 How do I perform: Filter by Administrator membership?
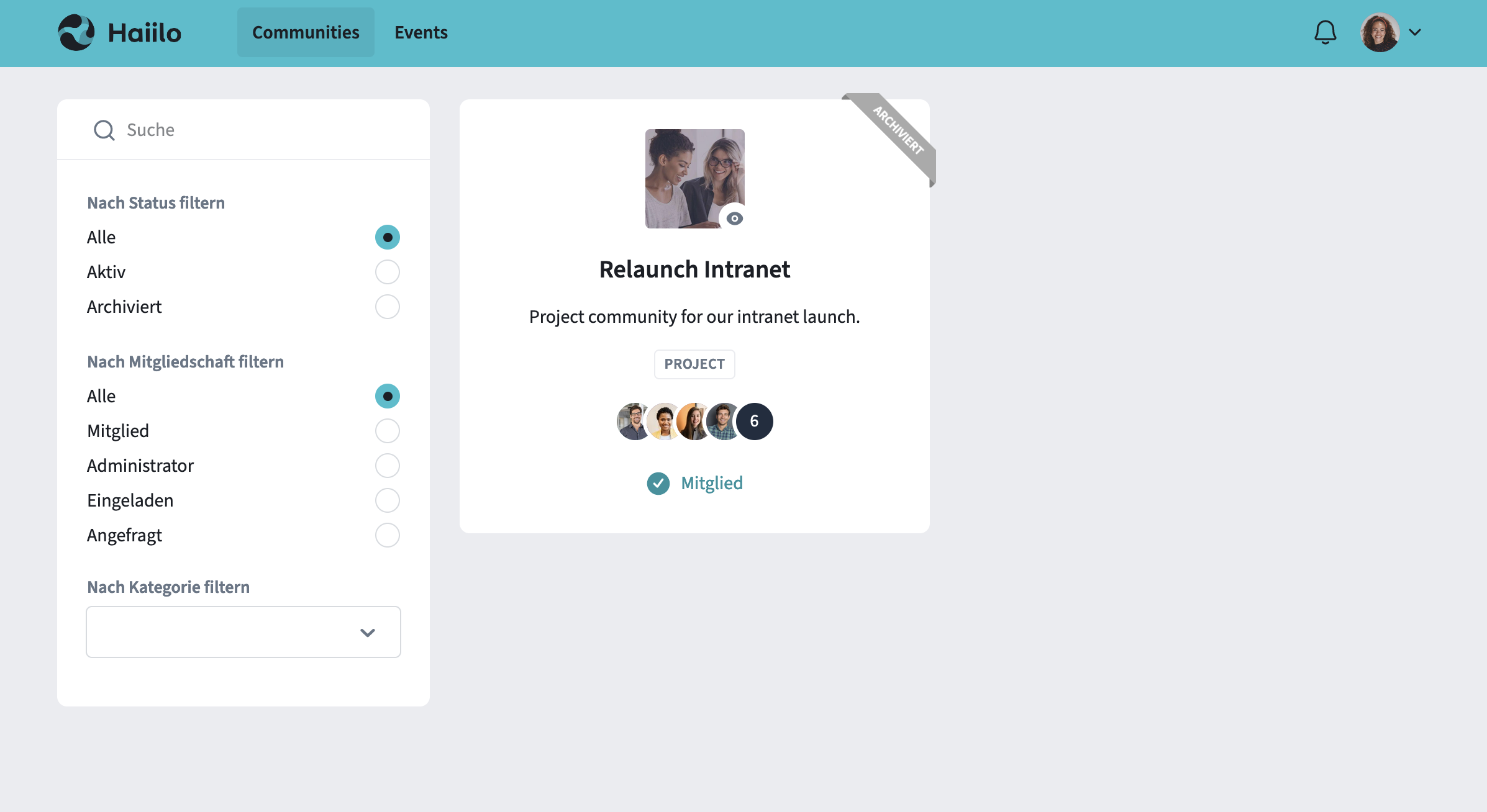tap(388, 466)
